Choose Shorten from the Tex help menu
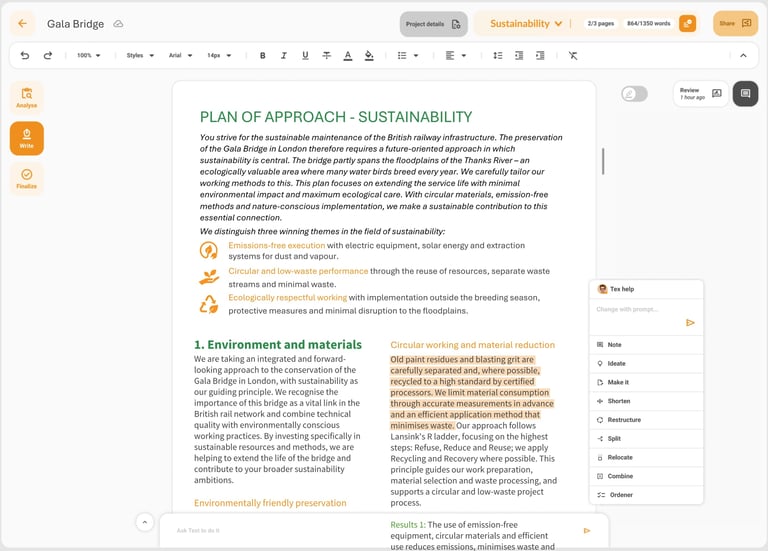768x551 pixels. (619, 401)
